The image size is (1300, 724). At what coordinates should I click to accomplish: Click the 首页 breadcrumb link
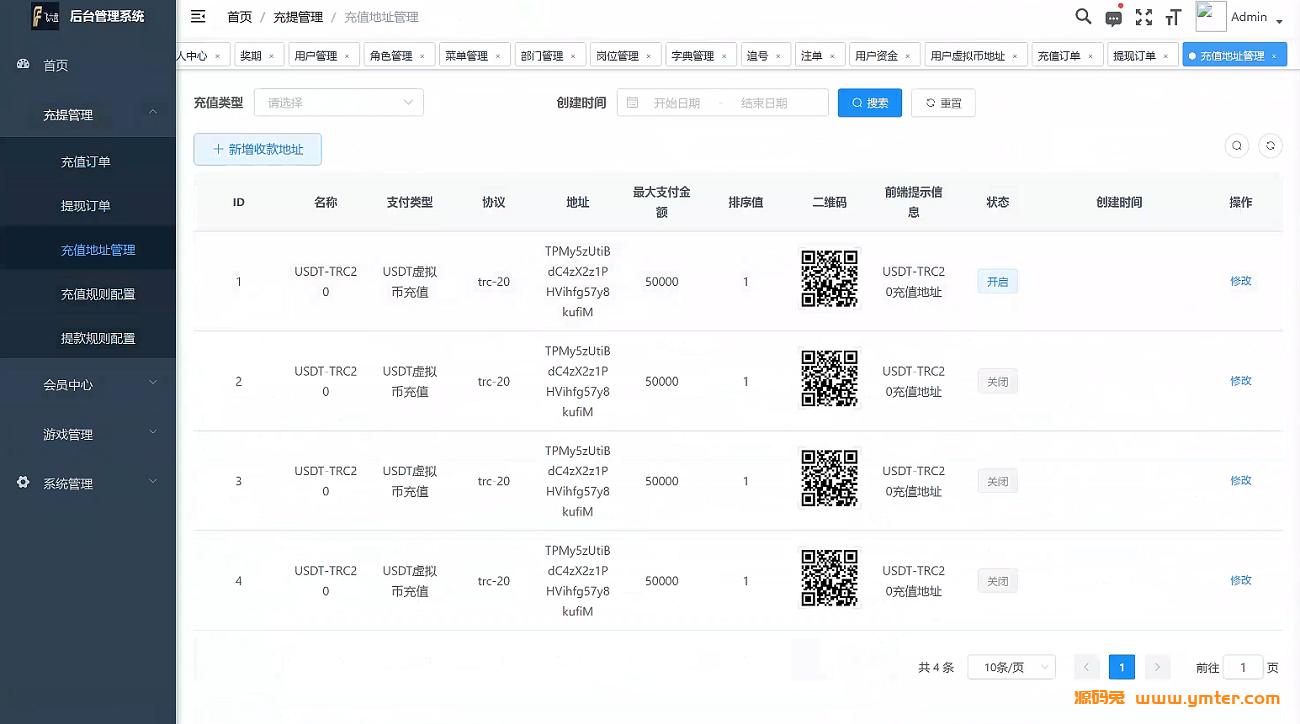[x=240, y=17]
